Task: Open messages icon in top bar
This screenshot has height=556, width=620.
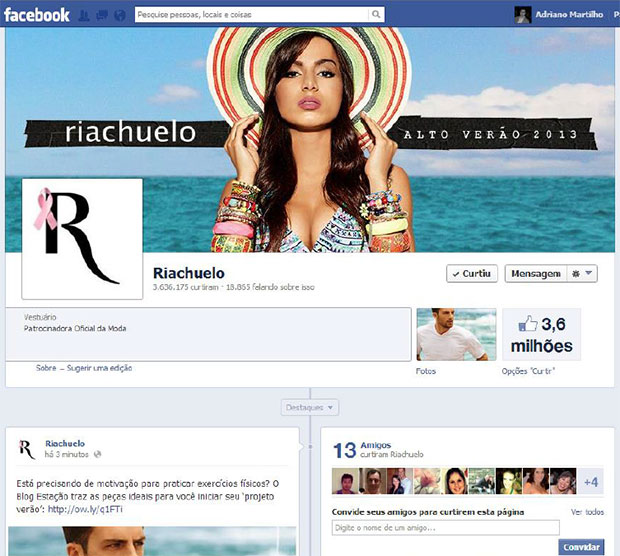Action: [102, 15]
